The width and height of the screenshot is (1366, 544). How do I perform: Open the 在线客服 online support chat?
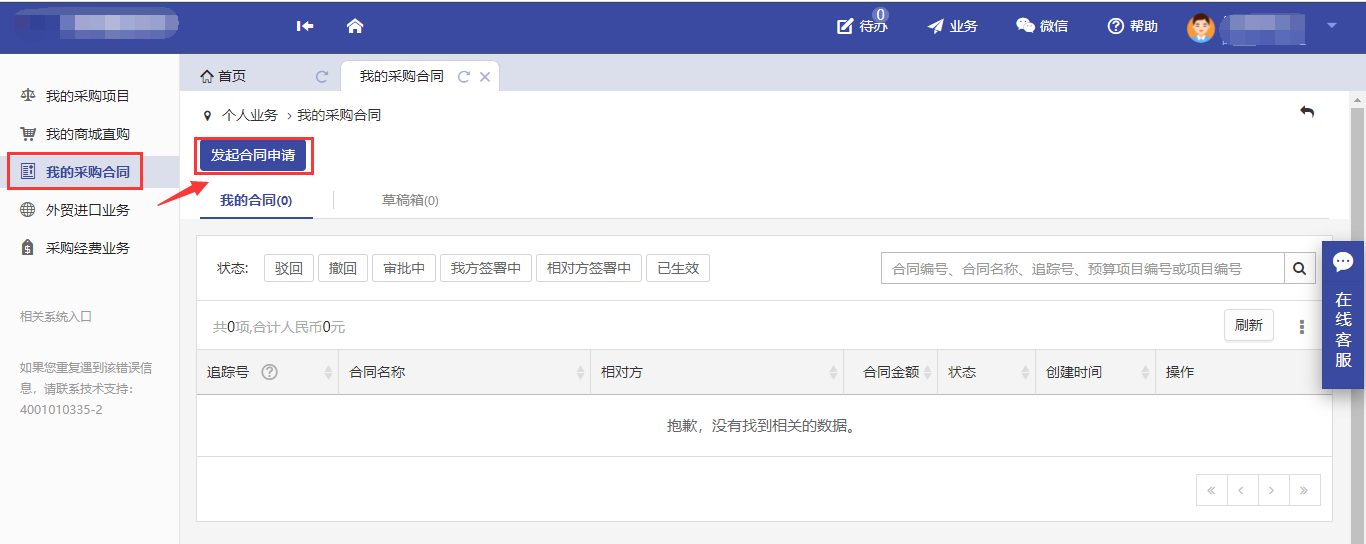point(1343,314)
